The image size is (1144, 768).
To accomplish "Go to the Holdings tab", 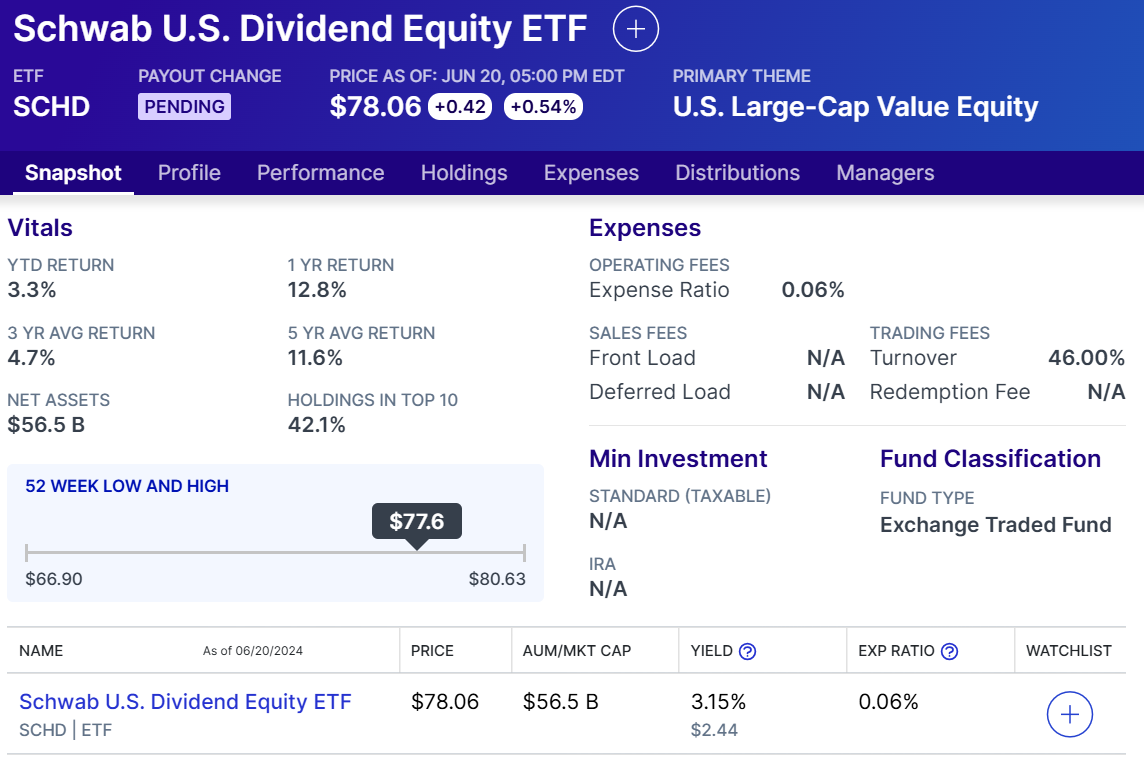I will [x=464, y=173].
